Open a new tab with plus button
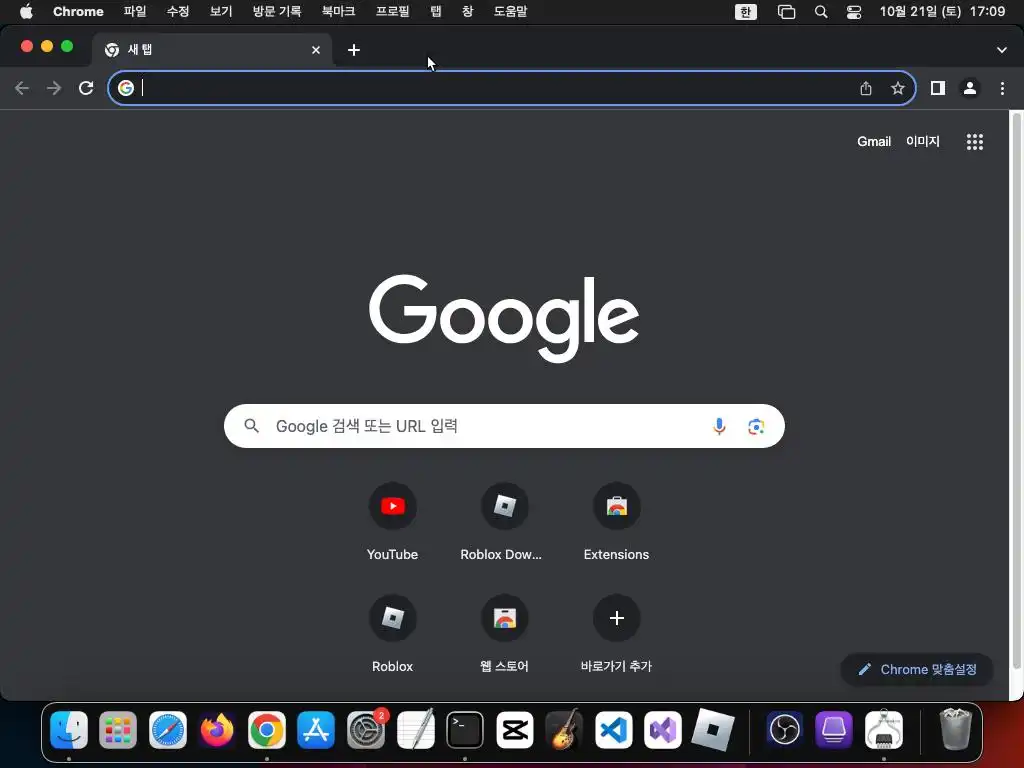 [354, 50]
